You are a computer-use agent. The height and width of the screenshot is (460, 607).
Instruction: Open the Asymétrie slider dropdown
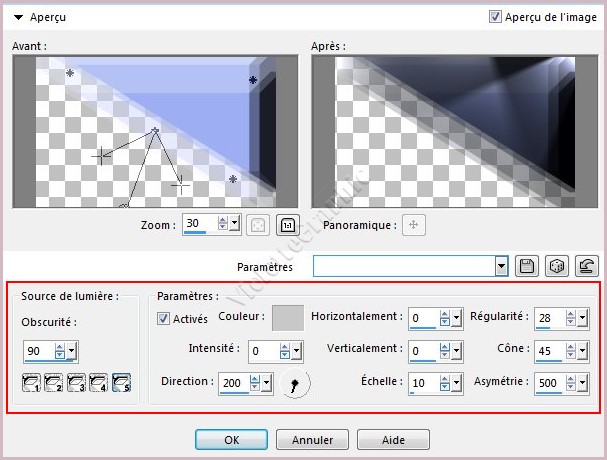point(582,382)
